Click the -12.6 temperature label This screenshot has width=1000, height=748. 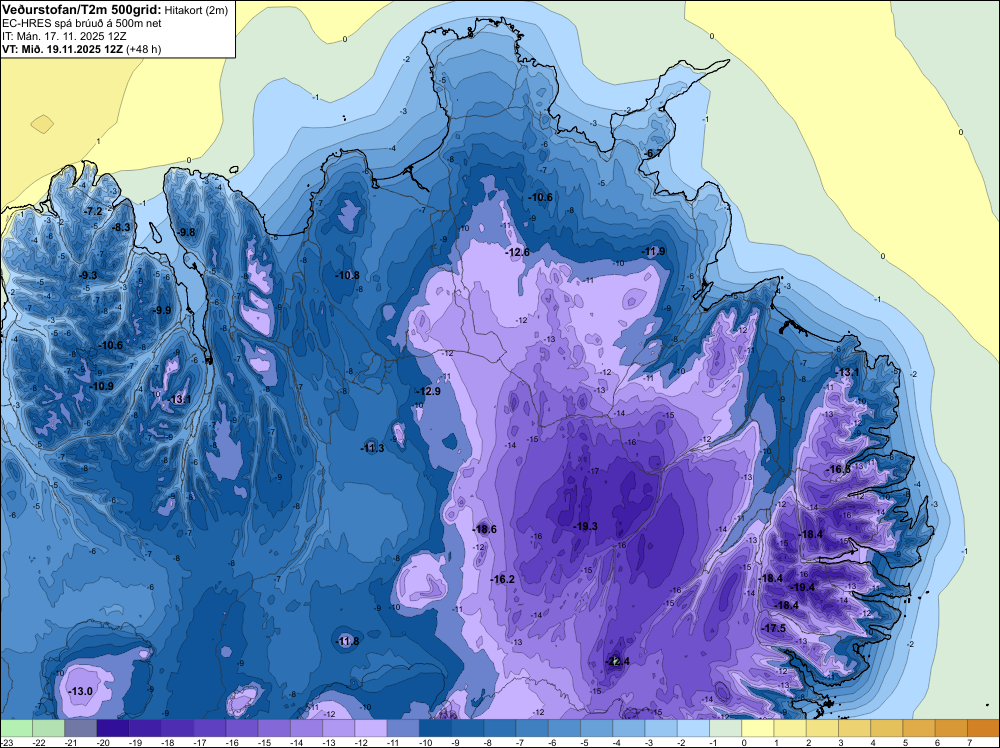coord(517,253)
